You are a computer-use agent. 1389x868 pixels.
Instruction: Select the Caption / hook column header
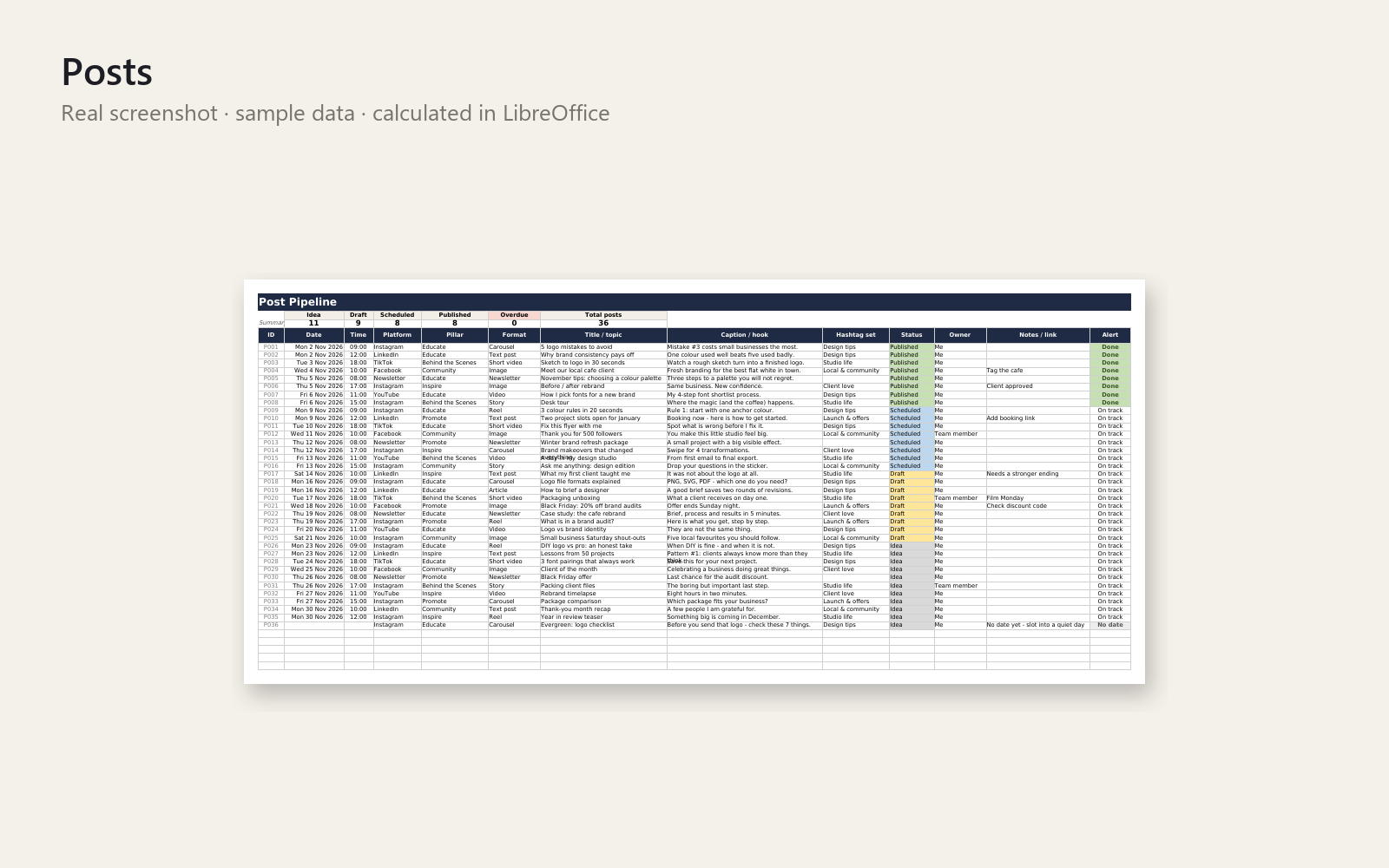(744, 335)
